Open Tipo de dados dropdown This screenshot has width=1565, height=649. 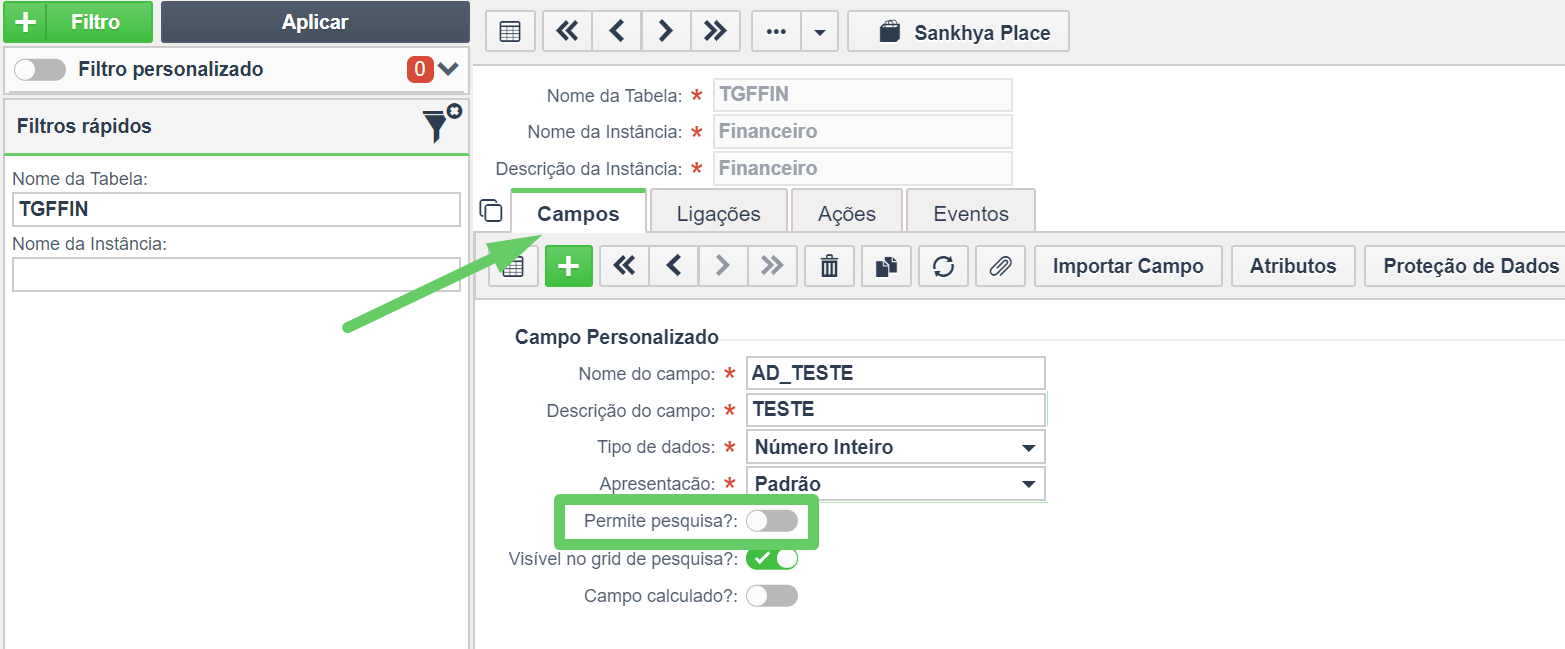pos(896,447)
